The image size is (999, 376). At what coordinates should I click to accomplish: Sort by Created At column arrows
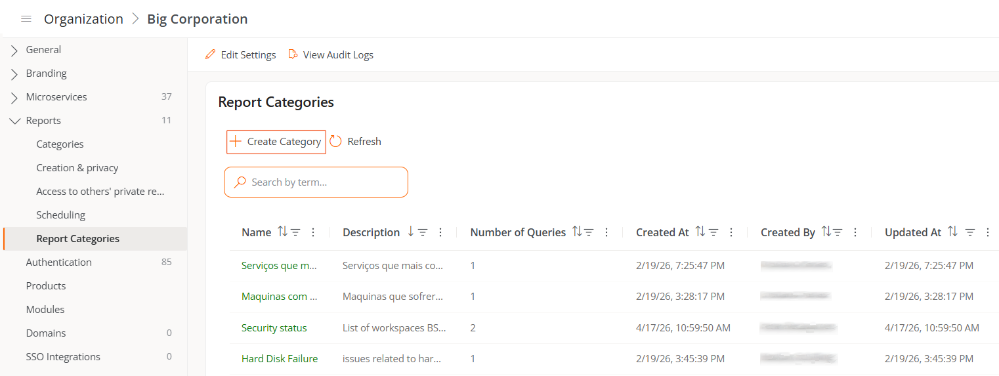tap(700, 232)
